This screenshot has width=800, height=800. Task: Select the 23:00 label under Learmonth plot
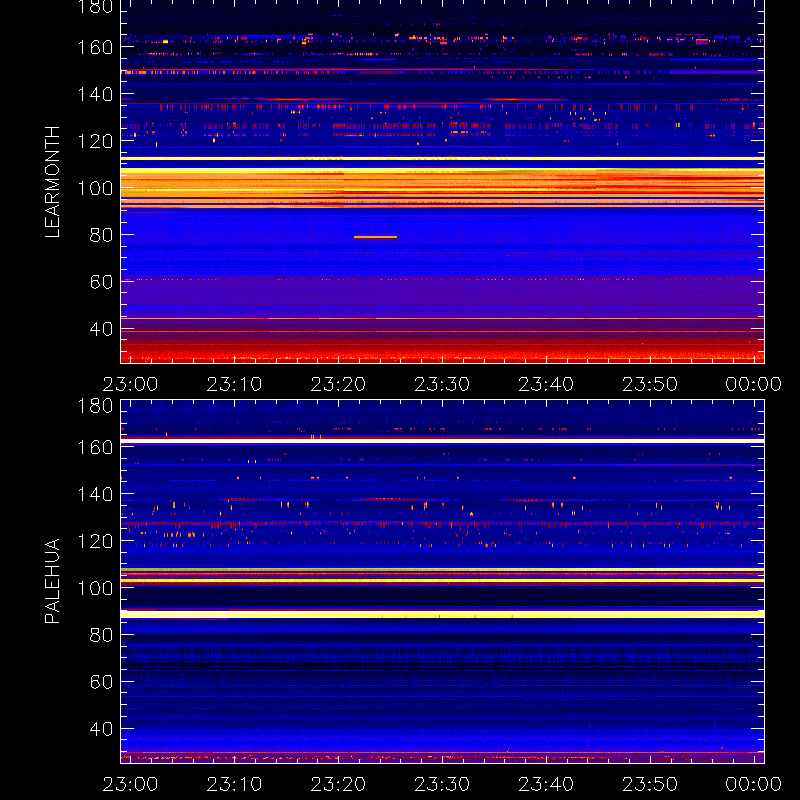point(130,384)
